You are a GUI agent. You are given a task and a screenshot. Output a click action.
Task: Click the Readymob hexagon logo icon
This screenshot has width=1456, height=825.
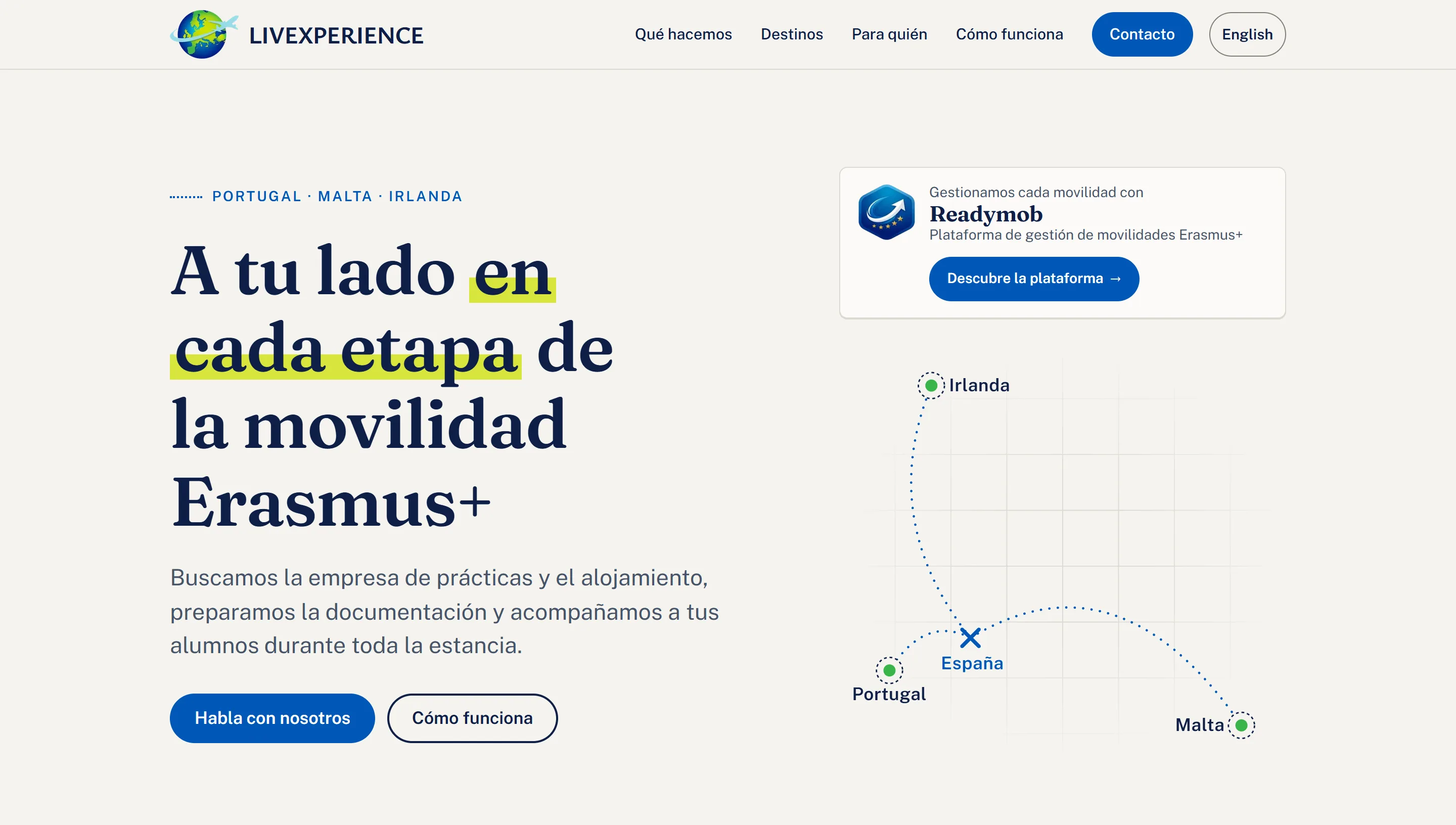click(886, 212)
